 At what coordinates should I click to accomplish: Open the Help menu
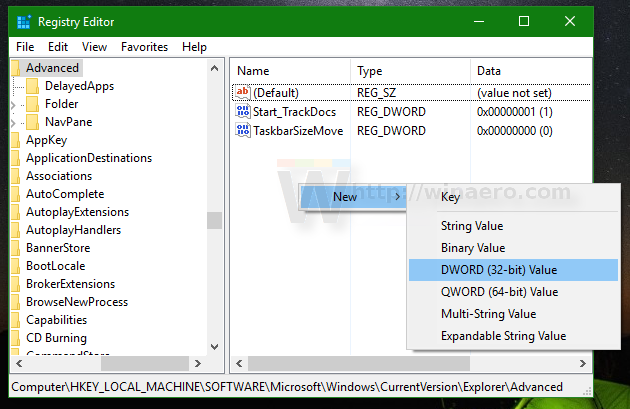194,47
